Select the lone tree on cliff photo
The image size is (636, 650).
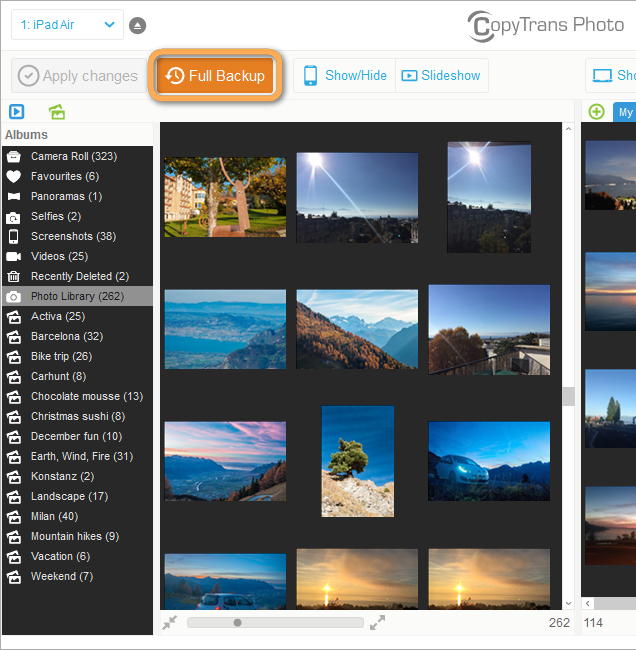[x=357, y=461]
